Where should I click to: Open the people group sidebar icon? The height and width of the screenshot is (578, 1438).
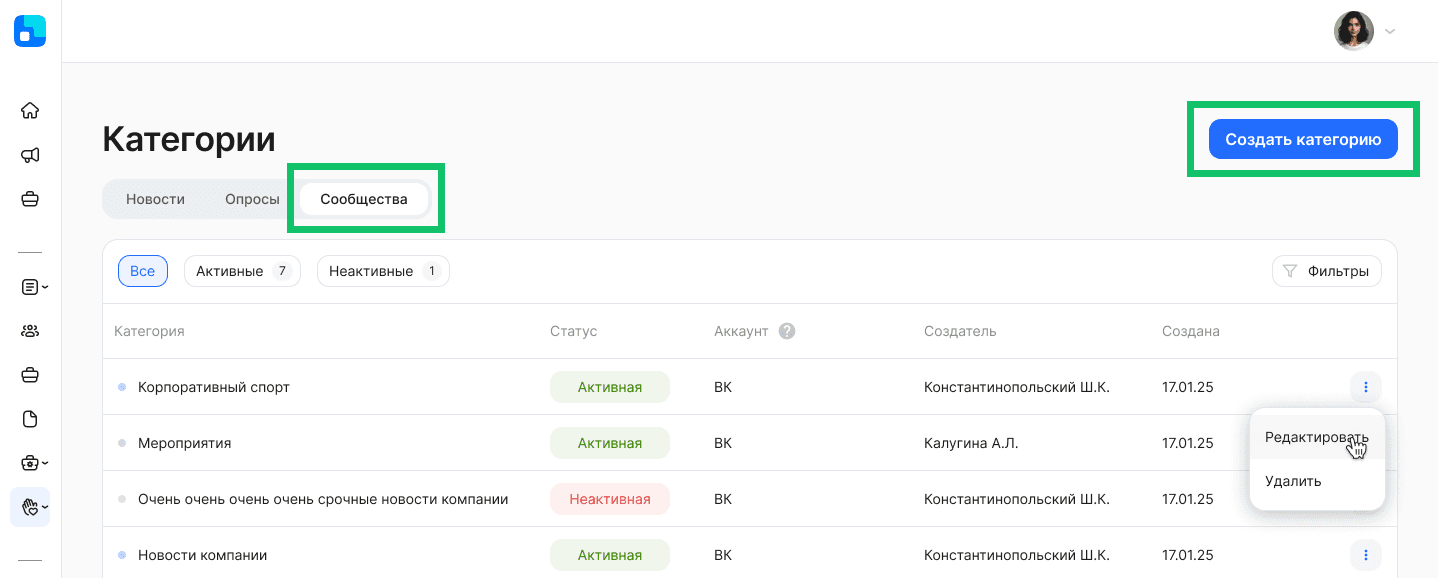pyautogui.click(x=30, y=331)
